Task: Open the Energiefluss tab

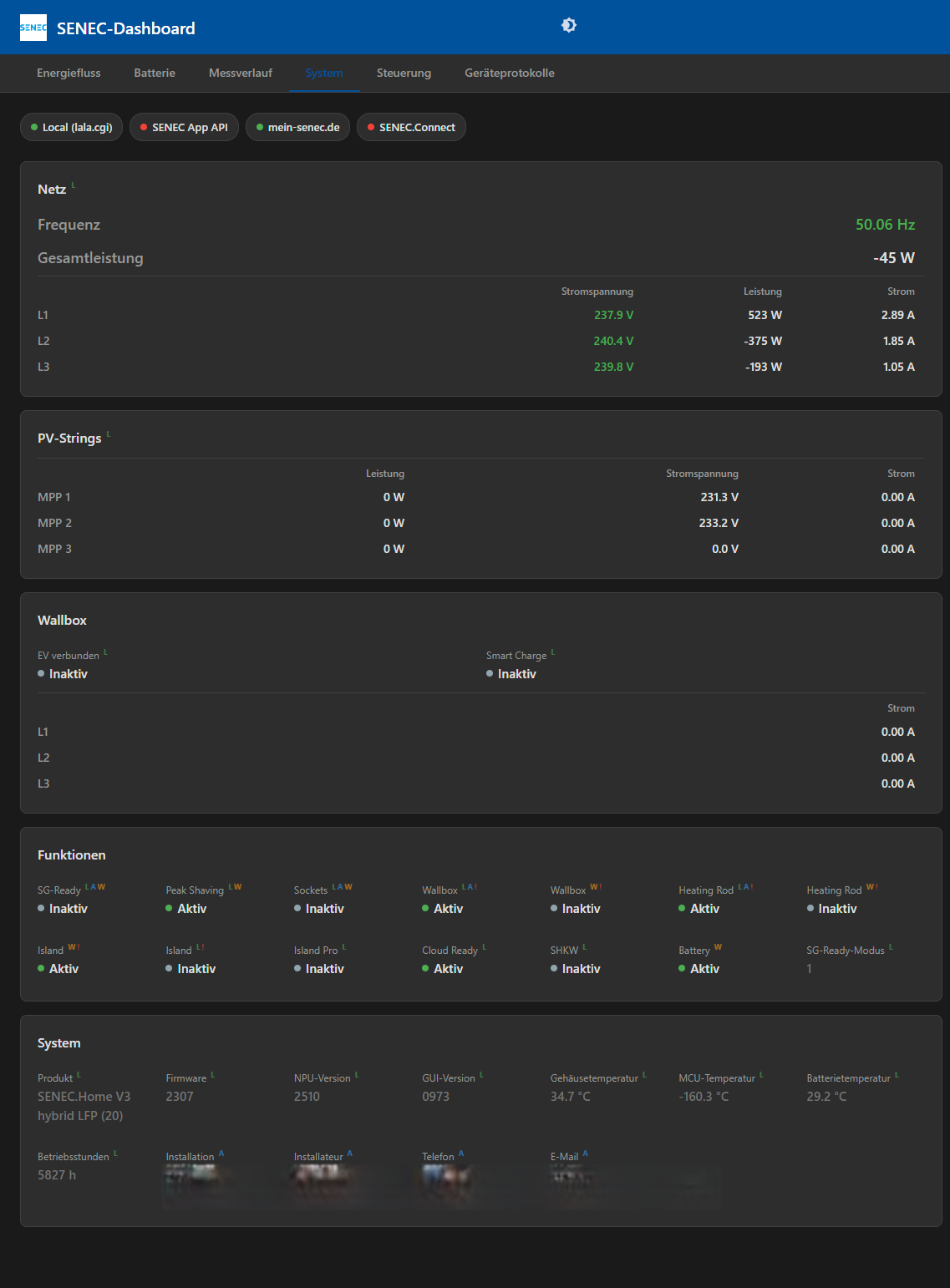Action: pyautogui.click(x=69, y=74)
